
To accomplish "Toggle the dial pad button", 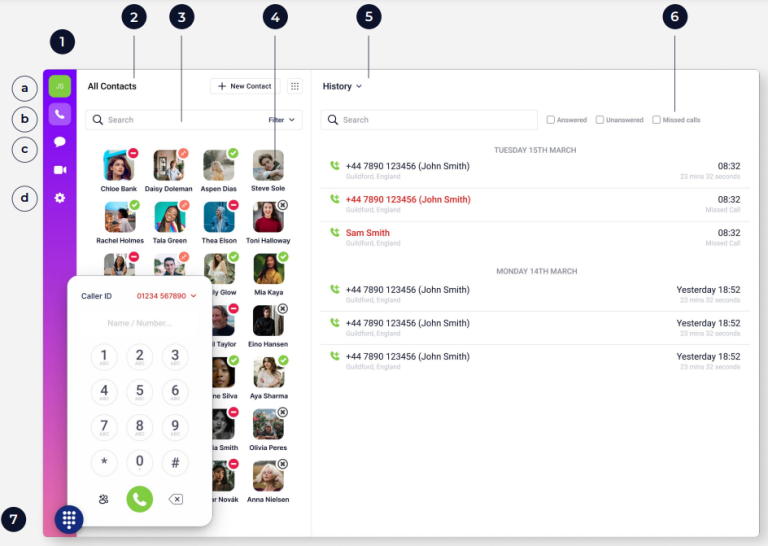I will pyautogui.click(x=69, y=519).
